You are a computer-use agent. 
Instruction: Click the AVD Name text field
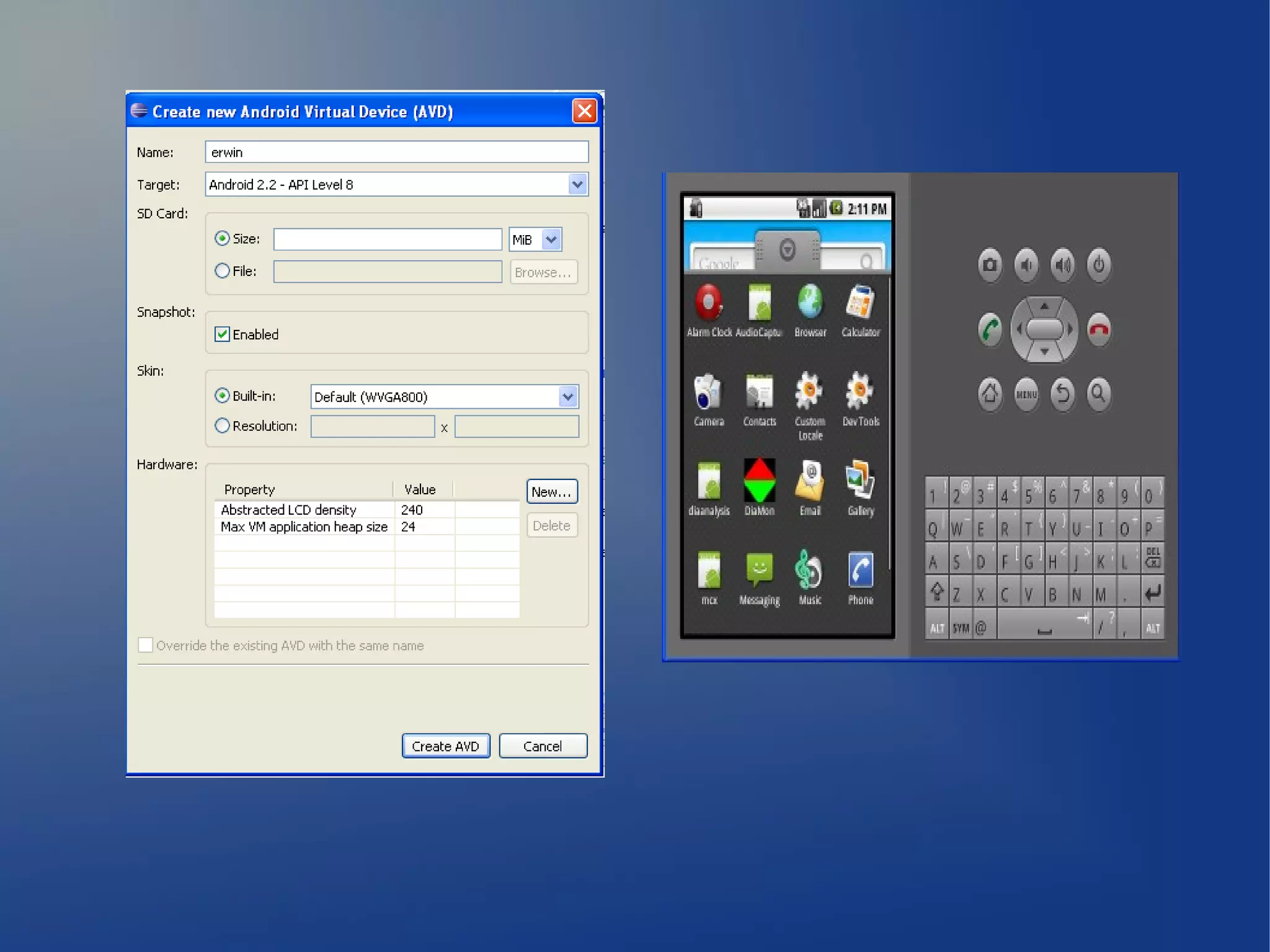point(396,153)
